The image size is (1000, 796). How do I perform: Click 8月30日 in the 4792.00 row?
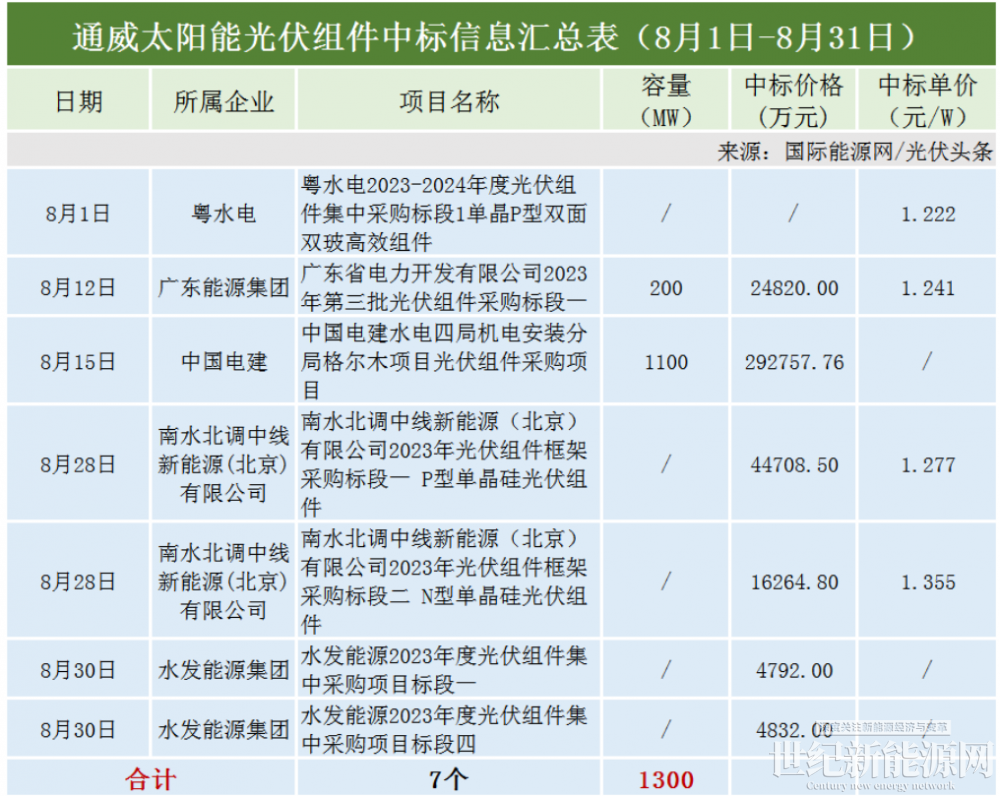click(78, 670)
